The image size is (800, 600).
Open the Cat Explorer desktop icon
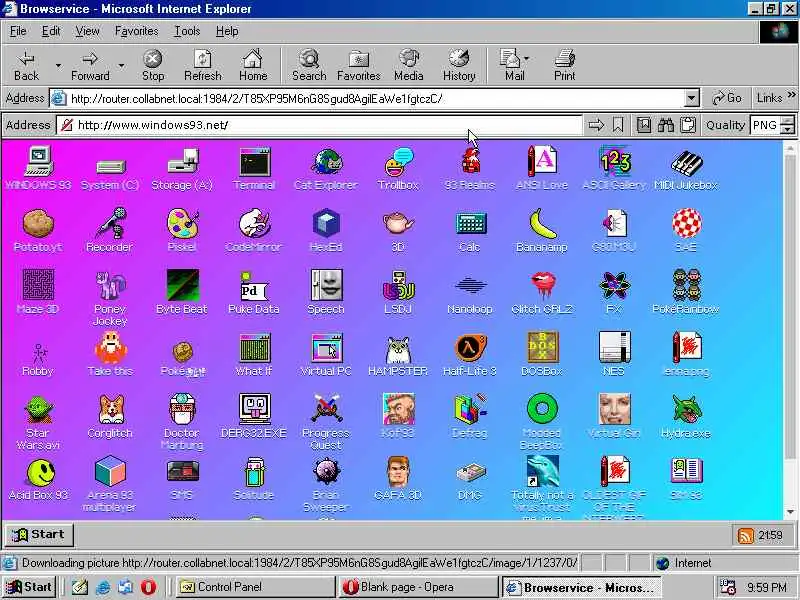coord(326,168)
